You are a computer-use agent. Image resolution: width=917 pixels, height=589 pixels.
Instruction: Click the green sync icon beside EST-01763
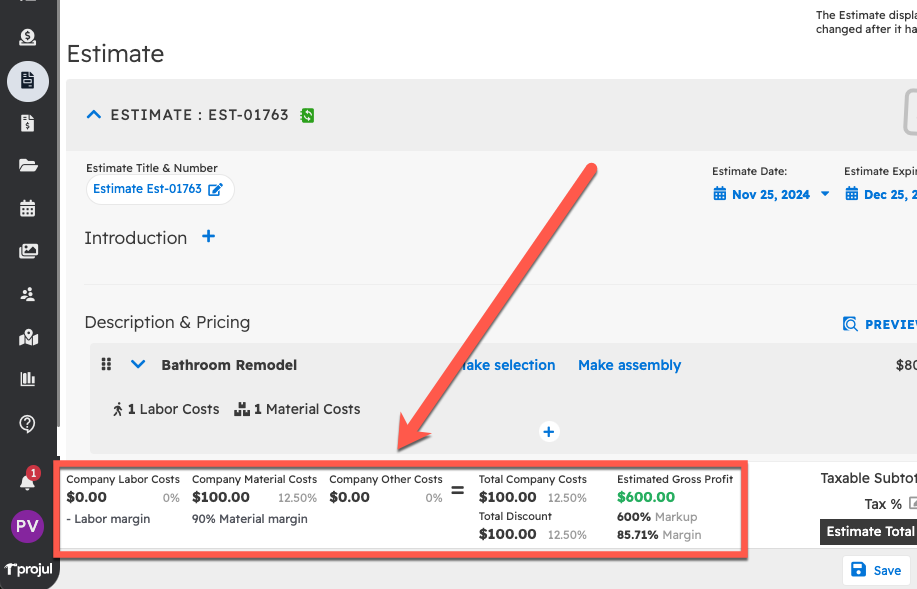click(307, 115)
